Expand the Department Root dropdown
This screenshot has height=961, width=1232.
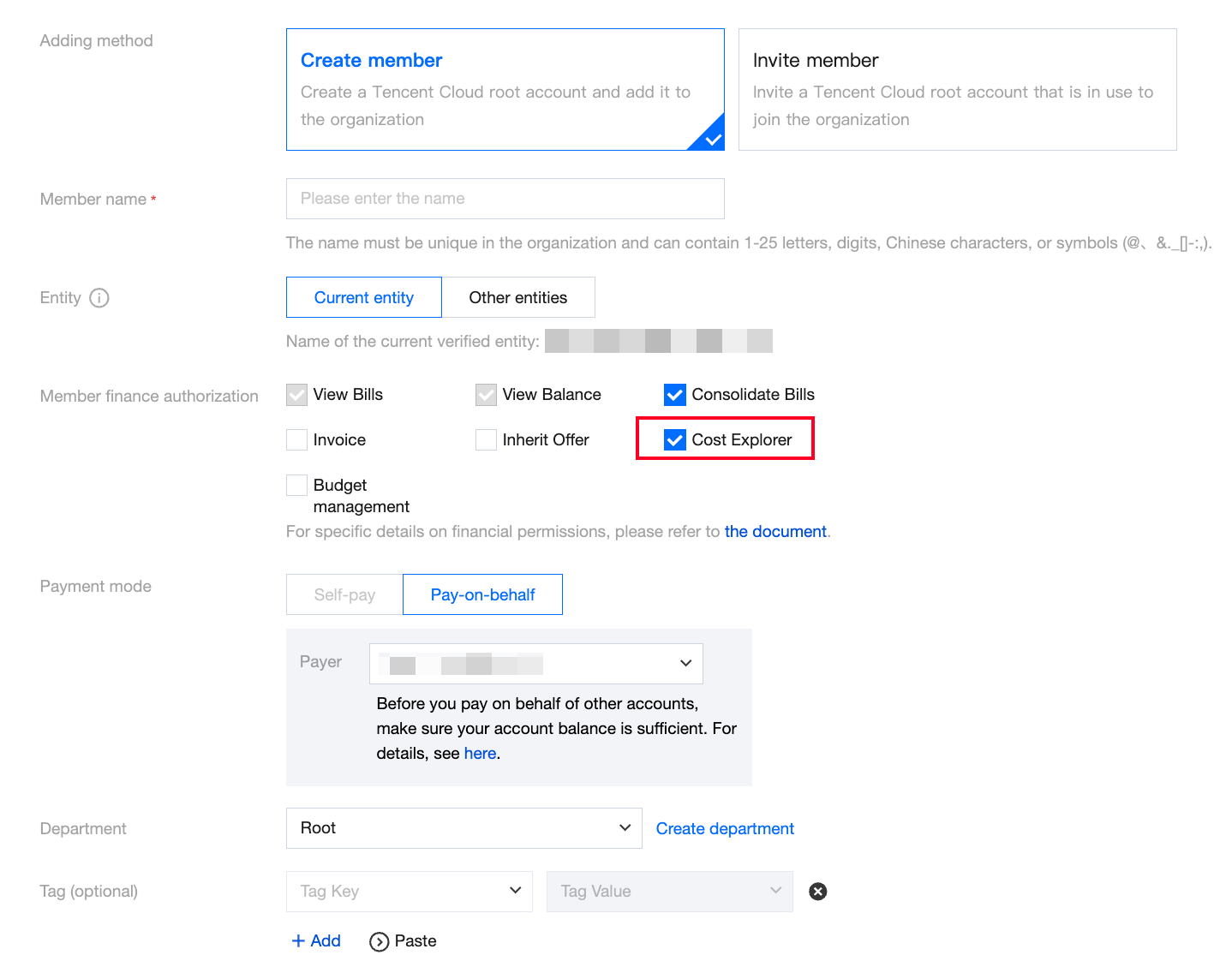click(x=463, y=828)
